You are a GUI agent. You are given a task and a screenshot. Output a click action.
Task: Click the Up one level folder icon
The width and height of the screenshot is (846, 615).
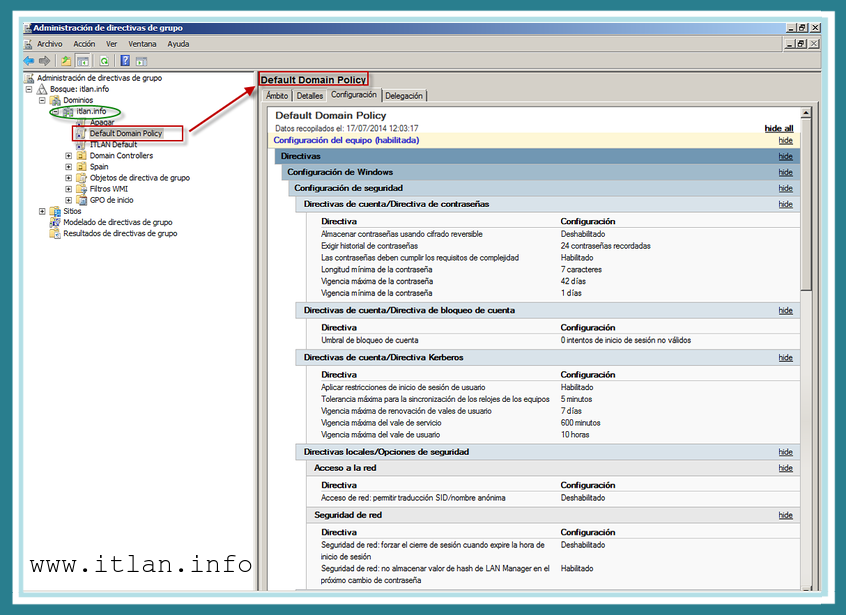tap(67, 61)
